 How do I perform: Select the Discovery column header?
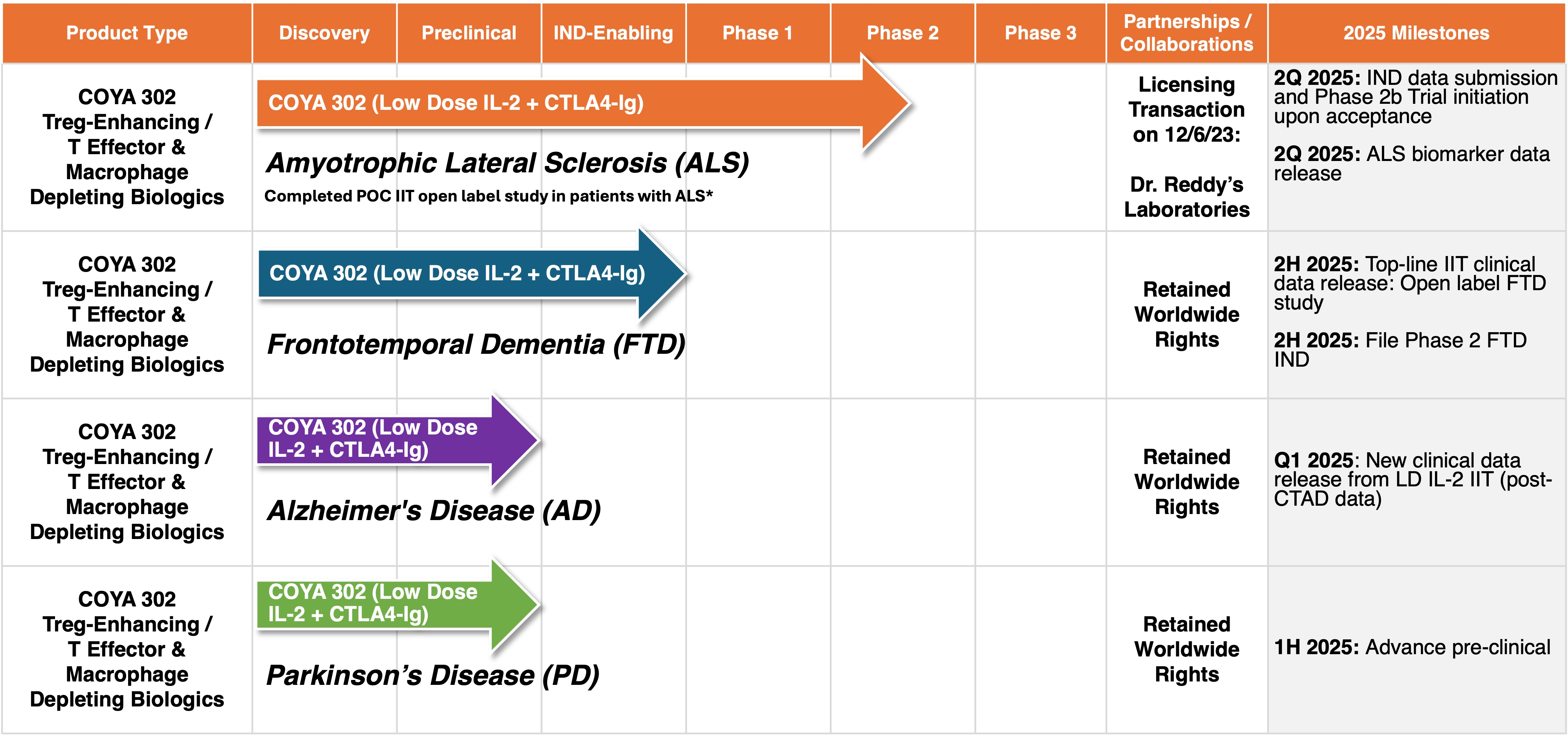[x=324, y=33]
